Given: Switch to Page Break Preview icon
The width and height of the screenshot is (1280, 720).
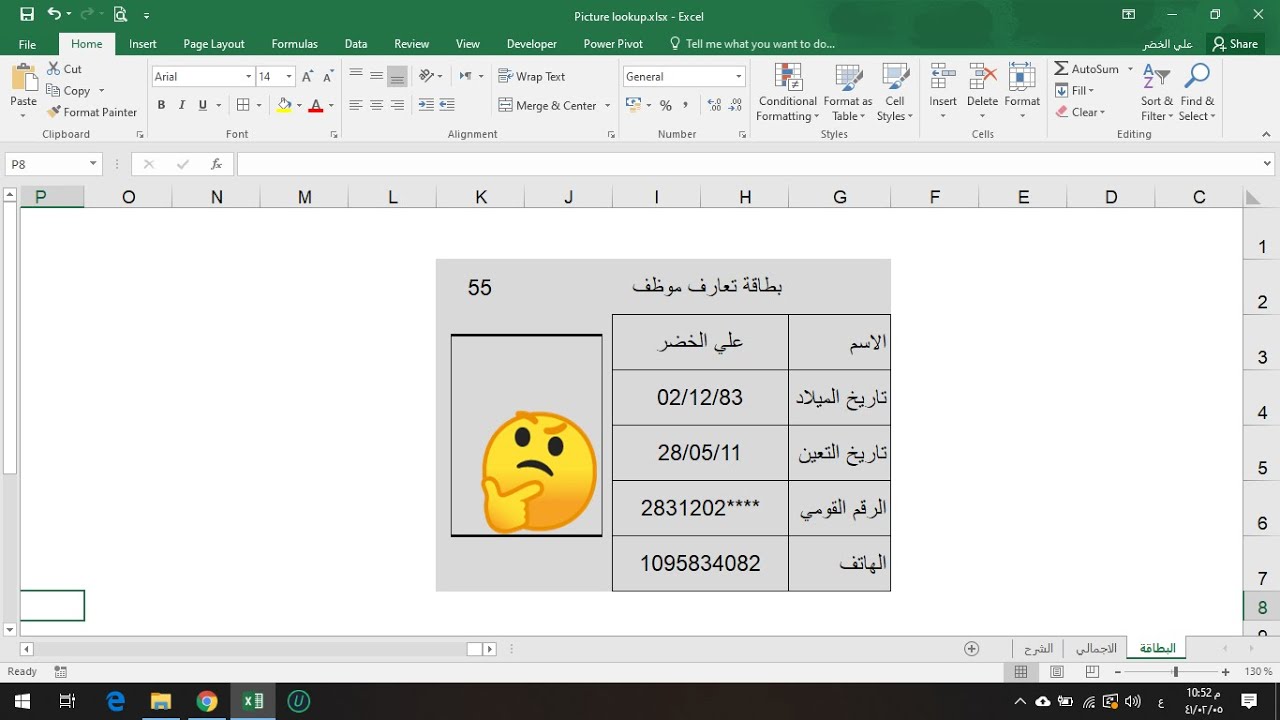Looking at the screenshot, I should tap(1092, 672).
